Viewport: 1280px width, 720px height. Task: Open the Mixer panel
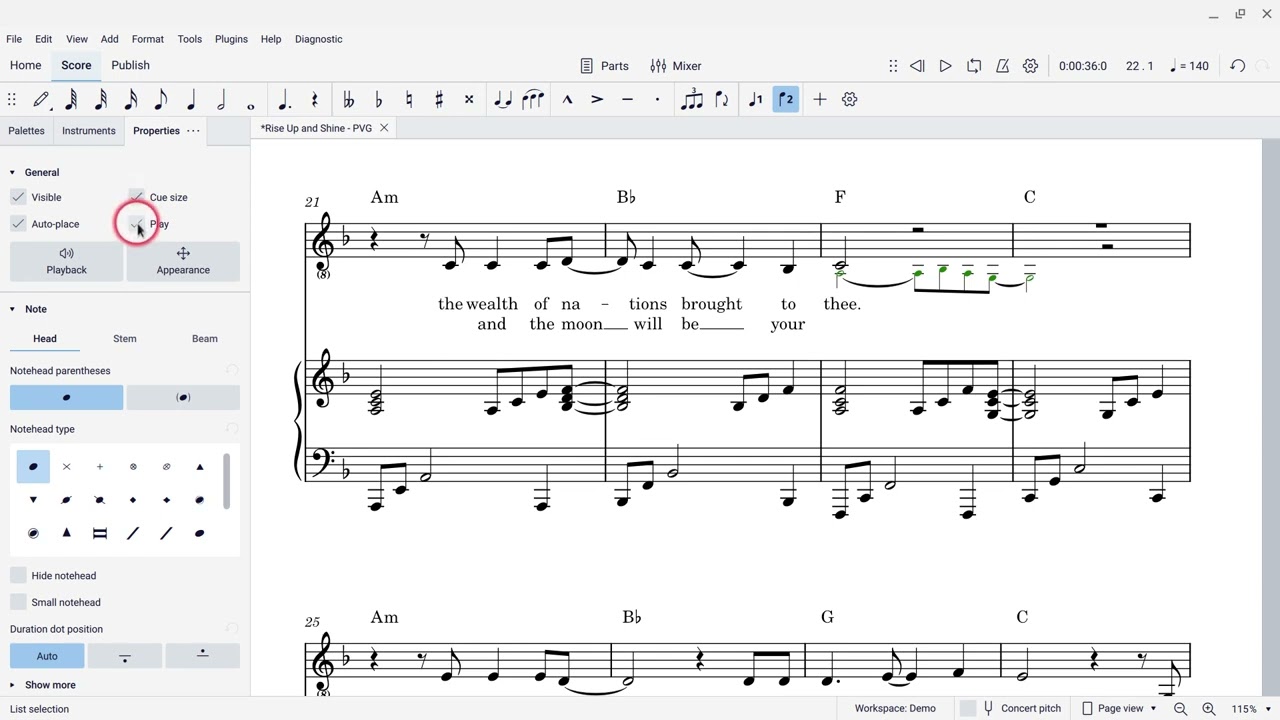(676, 66)
